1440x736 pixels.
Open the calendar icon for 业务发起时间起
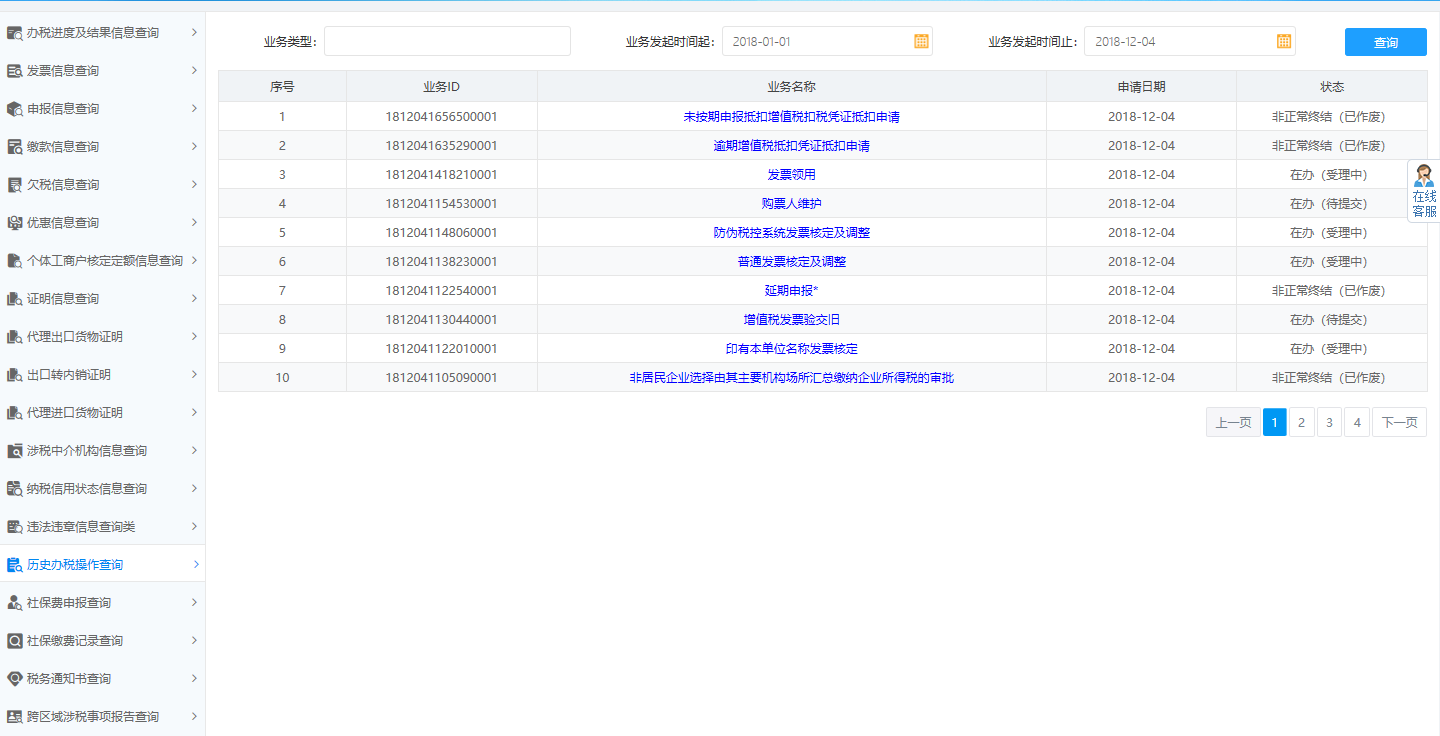(x=920, y=41)
